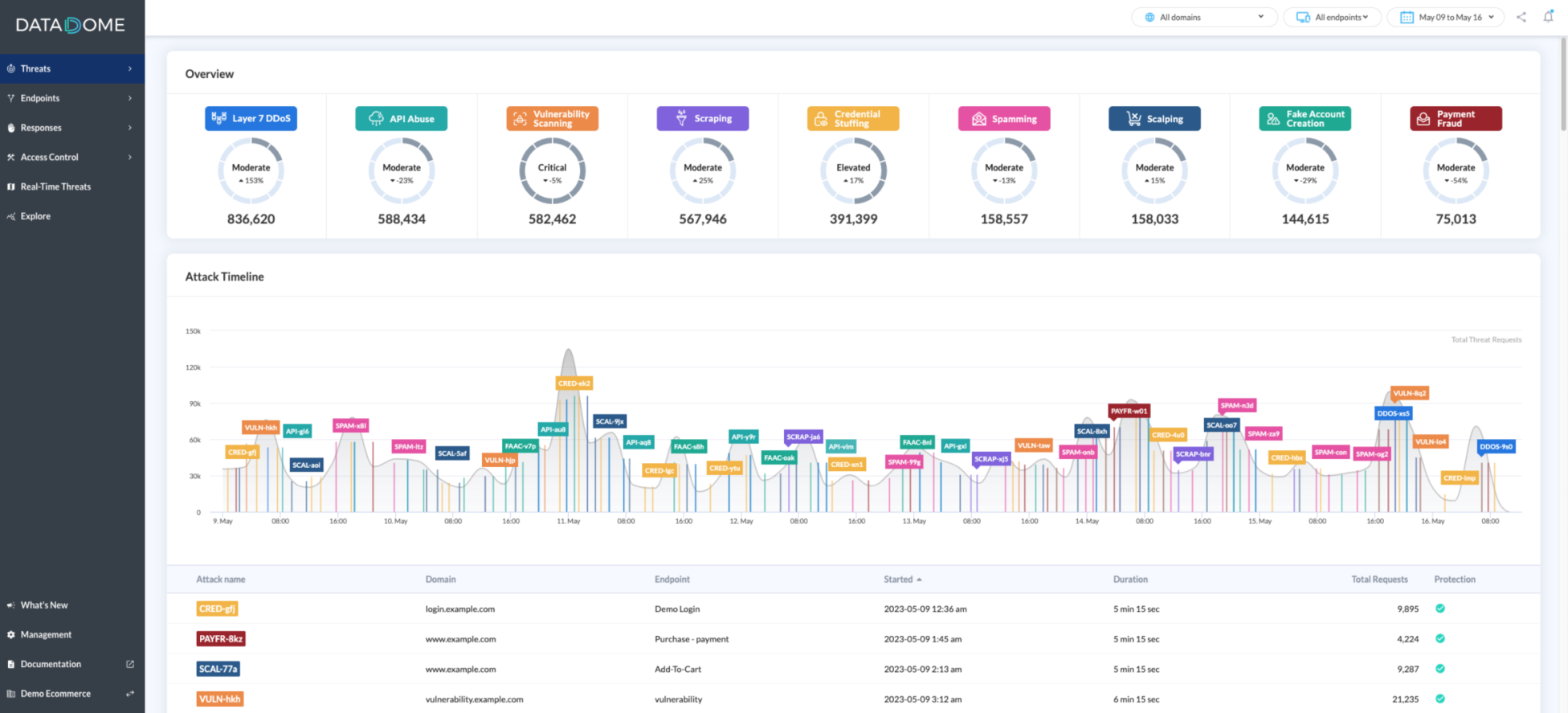Expand the Access Control submenu chevron

130,157
